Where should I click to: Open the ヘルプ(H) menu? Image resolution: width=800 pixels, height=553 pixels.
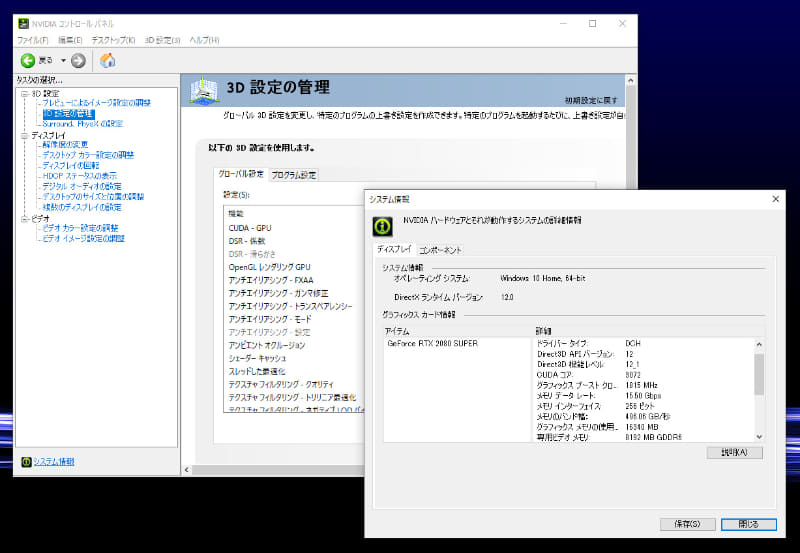point(204,40)
